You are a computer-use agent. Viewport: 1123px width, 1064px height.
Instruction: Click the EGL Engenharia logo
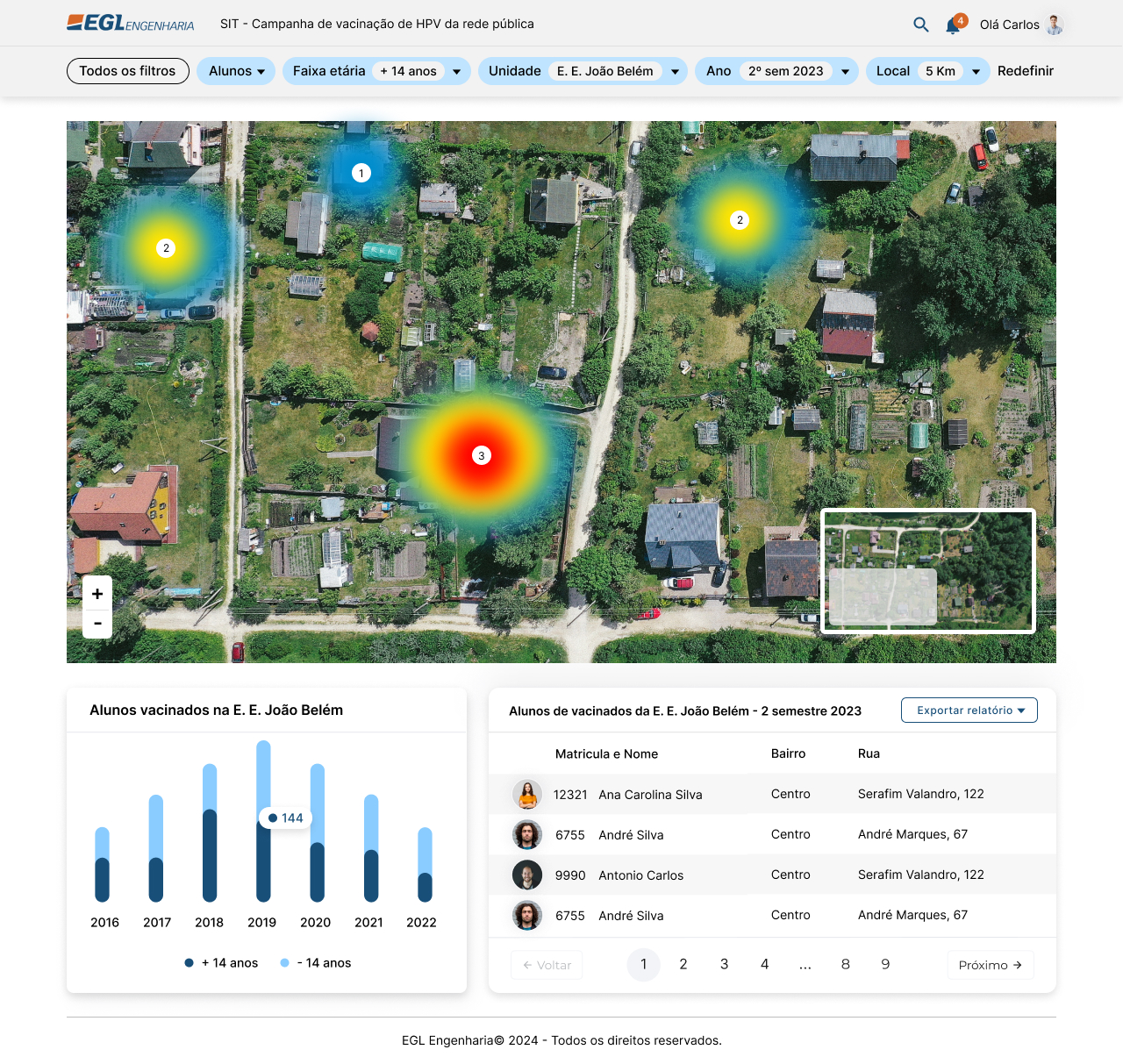pos(131,24)
